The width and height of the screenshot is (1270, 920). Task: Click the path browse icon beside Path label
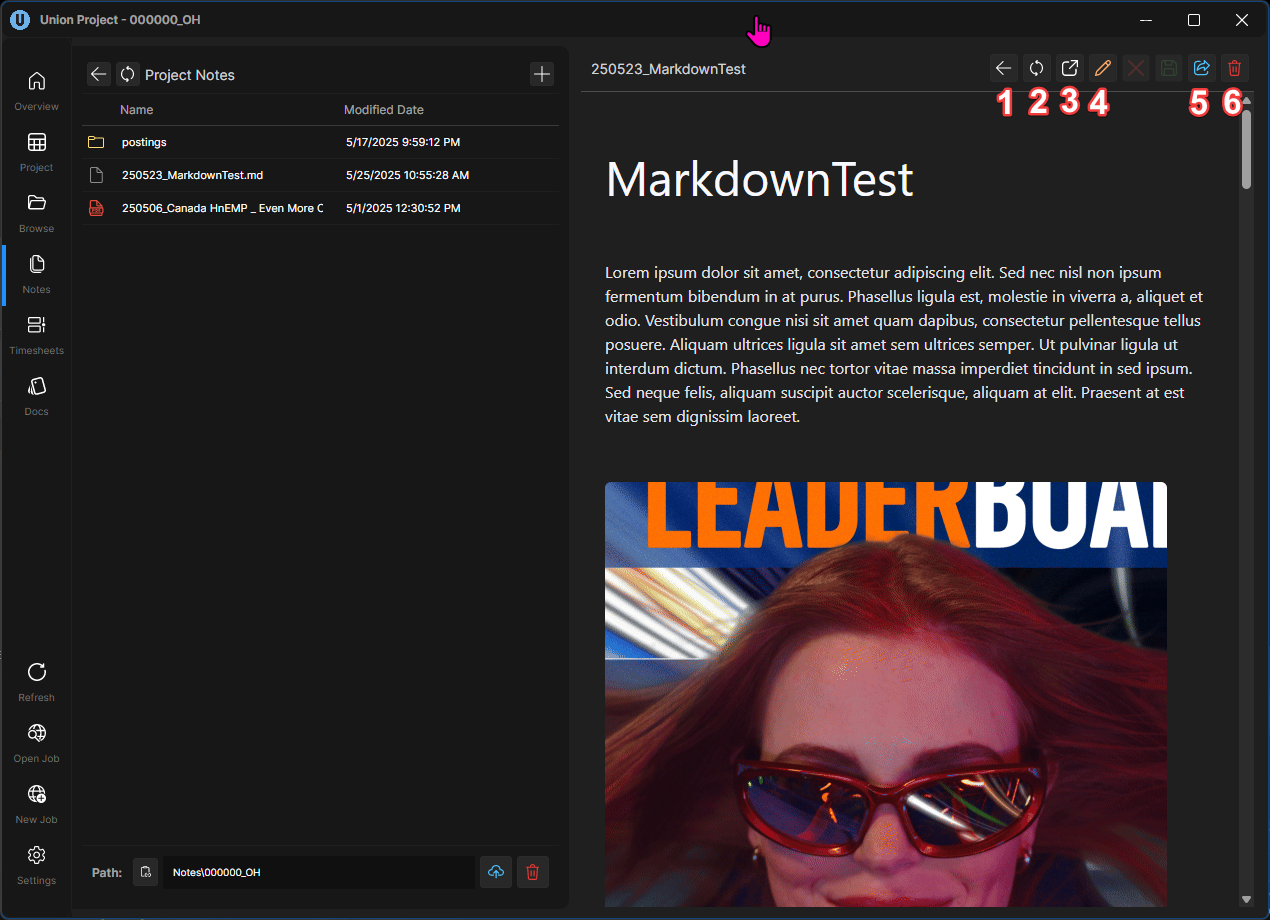tap(146, 872)
